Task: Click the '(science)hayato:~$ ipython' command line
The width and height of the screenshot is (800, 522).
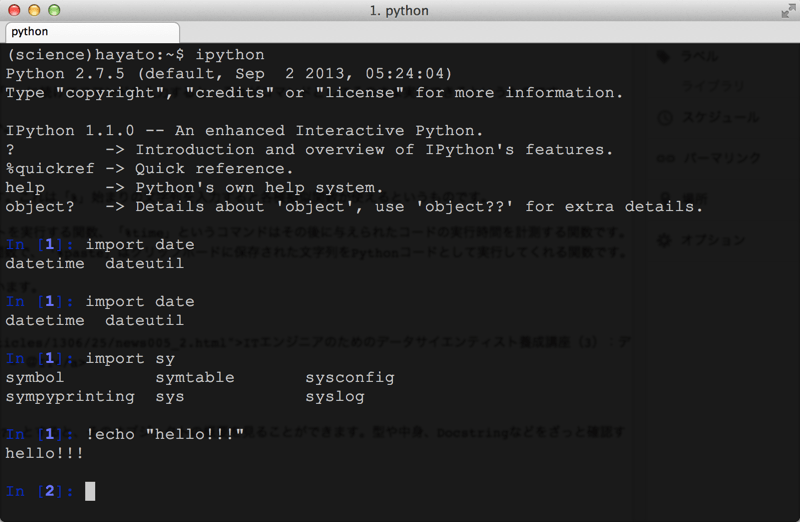Action: pyautogui.click(x=135, y=55)
